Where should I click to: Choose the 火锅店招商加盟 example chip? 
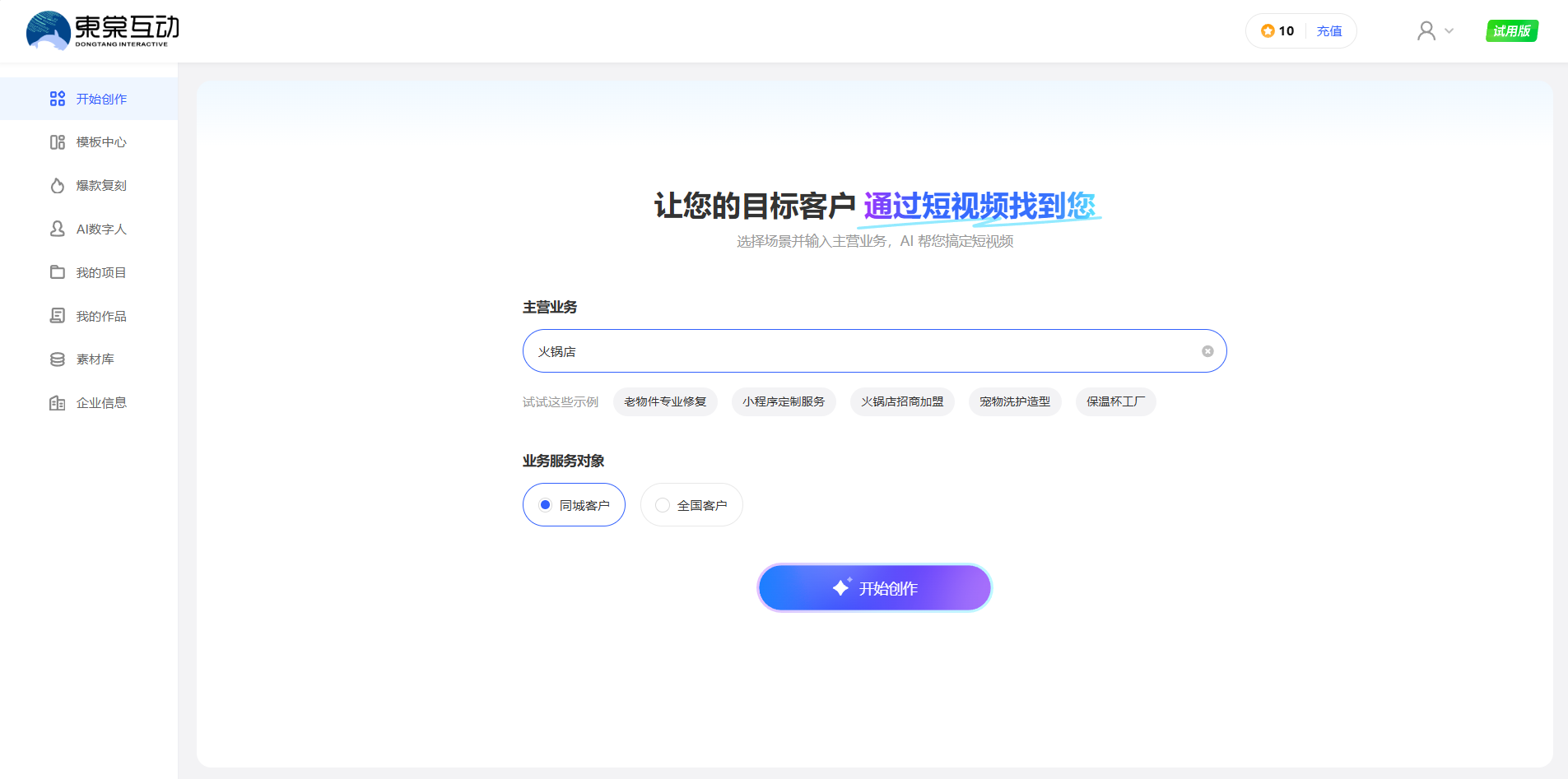(x=902, y=401)
